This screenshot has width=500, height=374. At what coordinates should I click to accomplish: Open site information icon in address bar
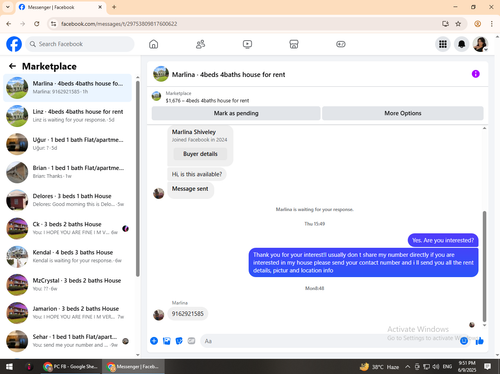53,24
